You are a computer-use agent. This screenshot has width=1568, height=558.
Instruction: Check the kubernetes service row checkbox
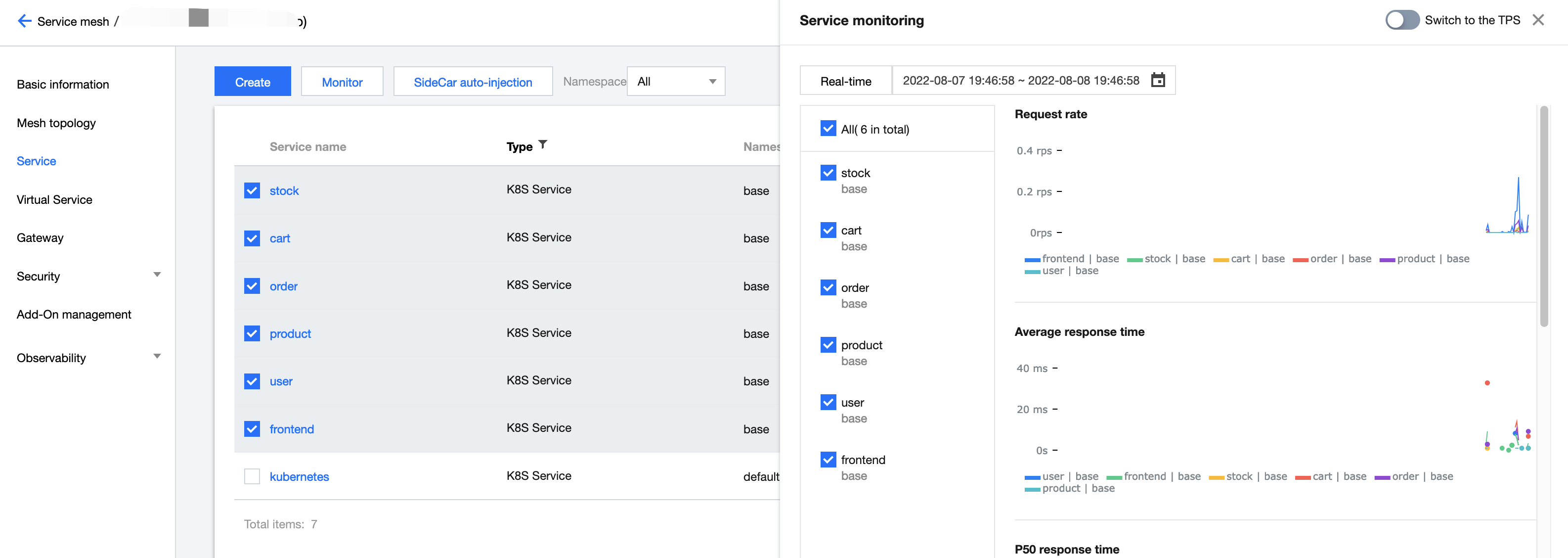click(x=252, y=476)
